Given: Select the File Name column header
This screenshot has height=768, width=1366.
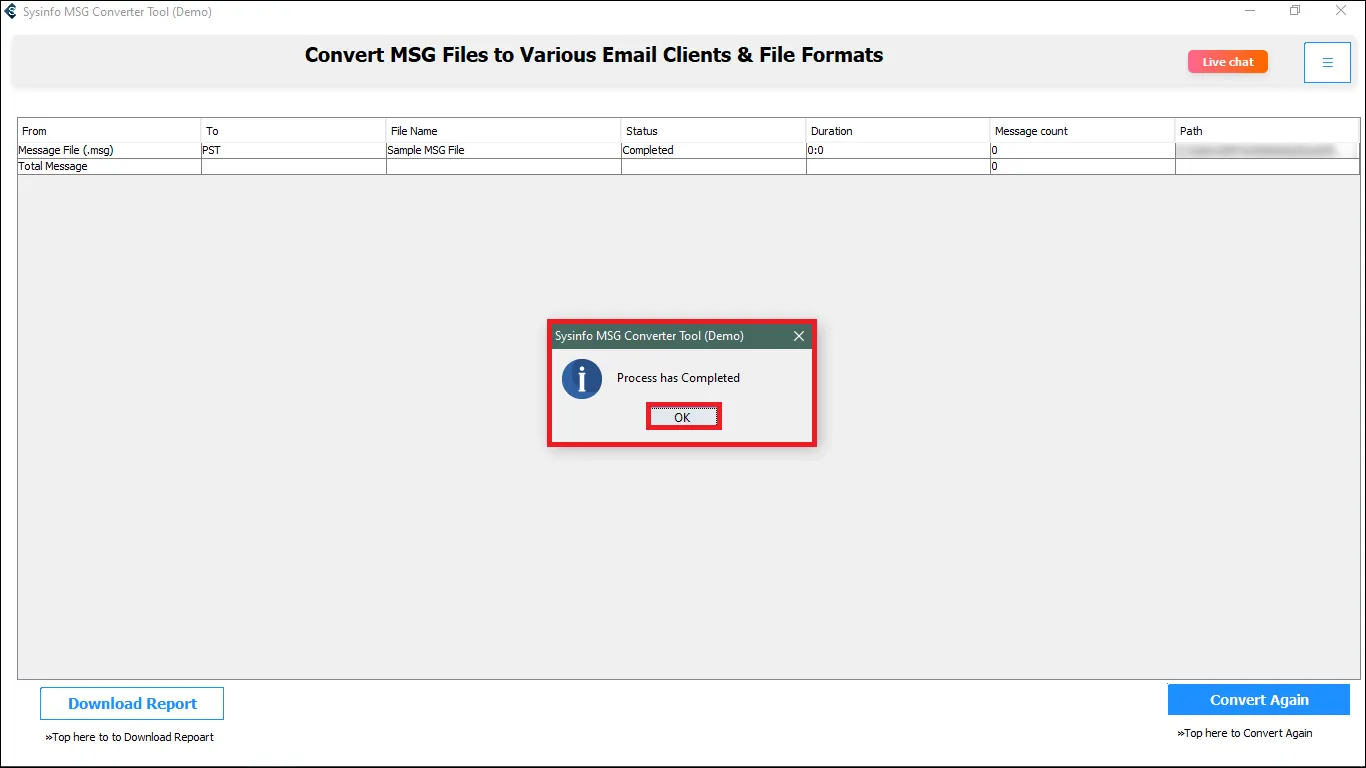Looking at the screenshot, I should pos(504,131).
